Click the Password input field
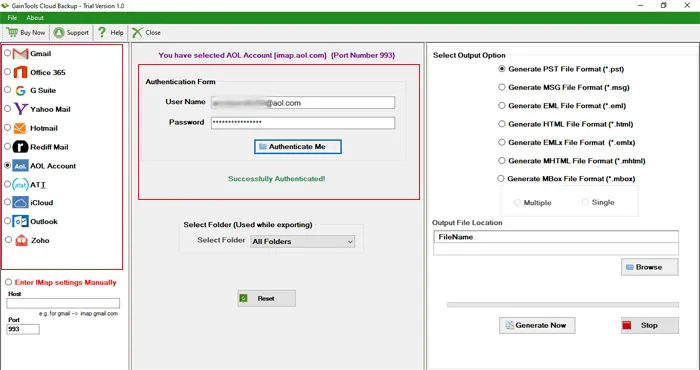Screen dimensions: 700x370 pyautogui.click(x=303, y=123)
